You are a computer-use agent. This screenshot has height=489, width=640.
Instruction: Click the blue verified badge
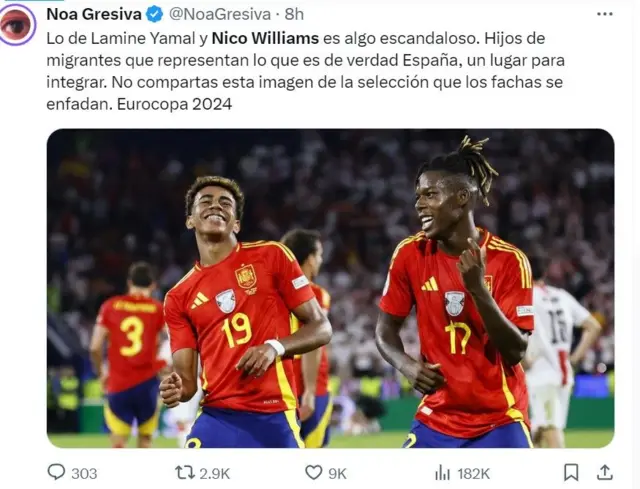pos(155,14)
